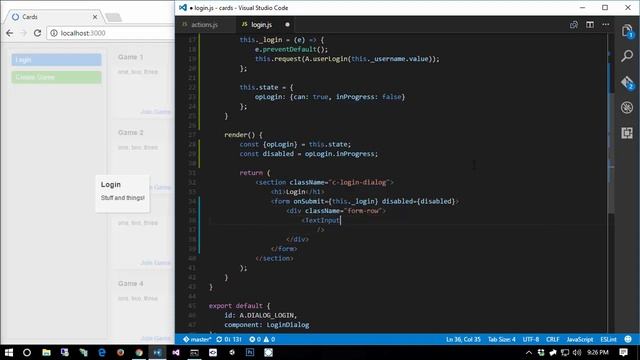Open the editor More Actions ellipsis
The height and width of the screenshot is (360, 640).
(x=606, y=24)
